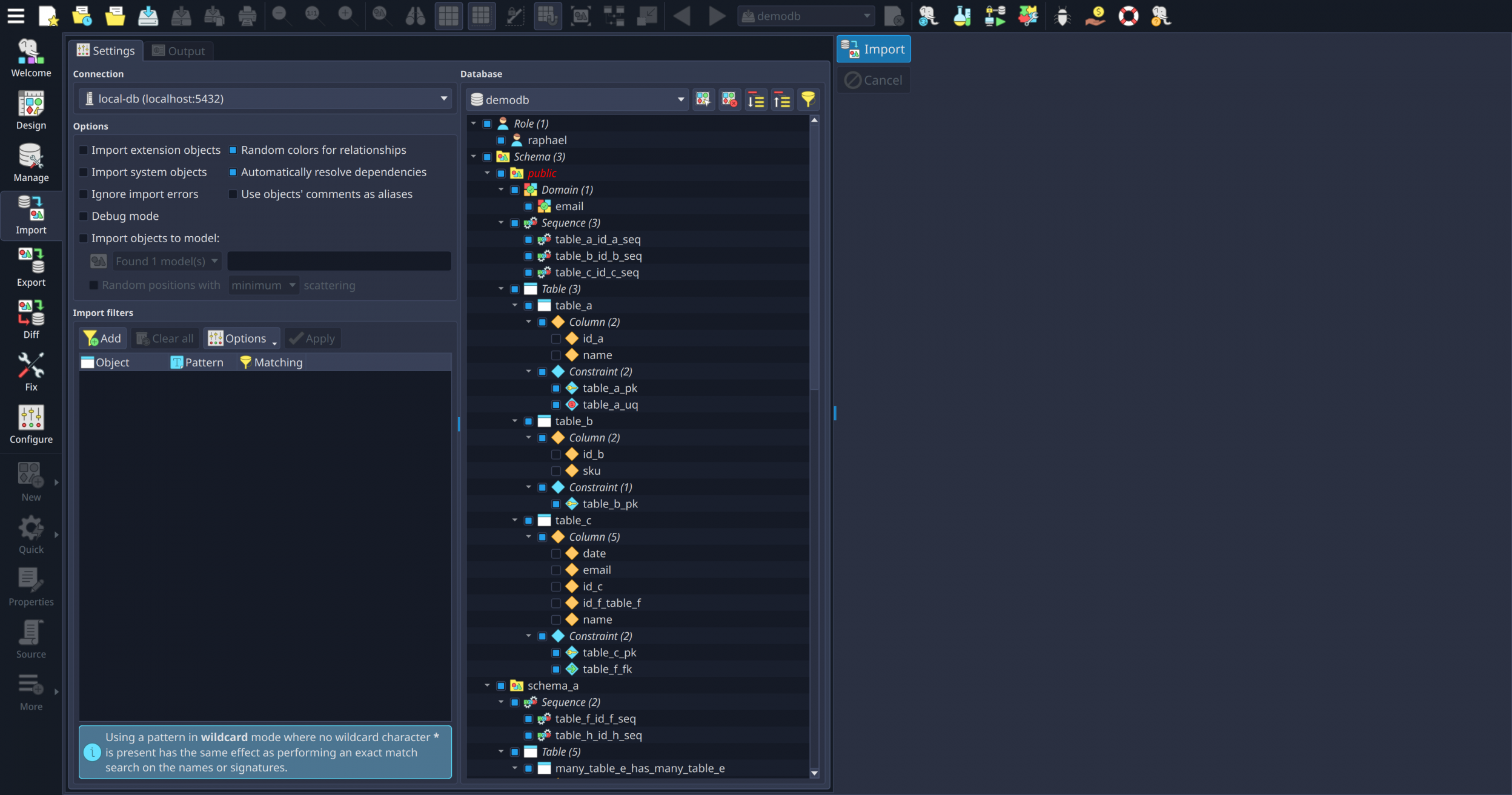Open the Diff tool in sidebar
Image resolution: width=1512 pixels, height=795 pixels.
31,319
